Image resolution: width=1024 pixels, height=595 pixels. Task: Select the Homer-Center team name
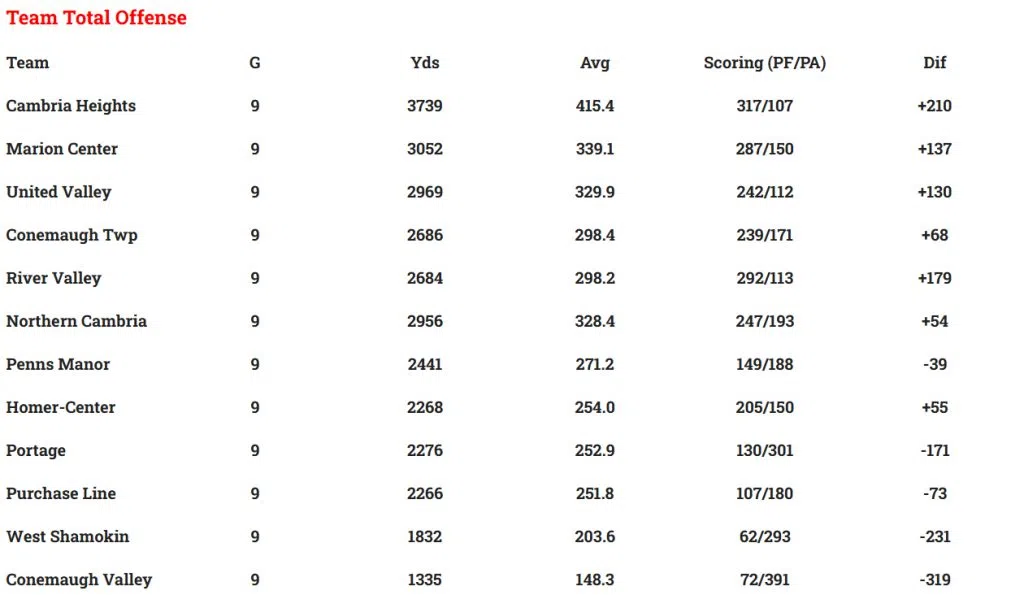point(61,407)
